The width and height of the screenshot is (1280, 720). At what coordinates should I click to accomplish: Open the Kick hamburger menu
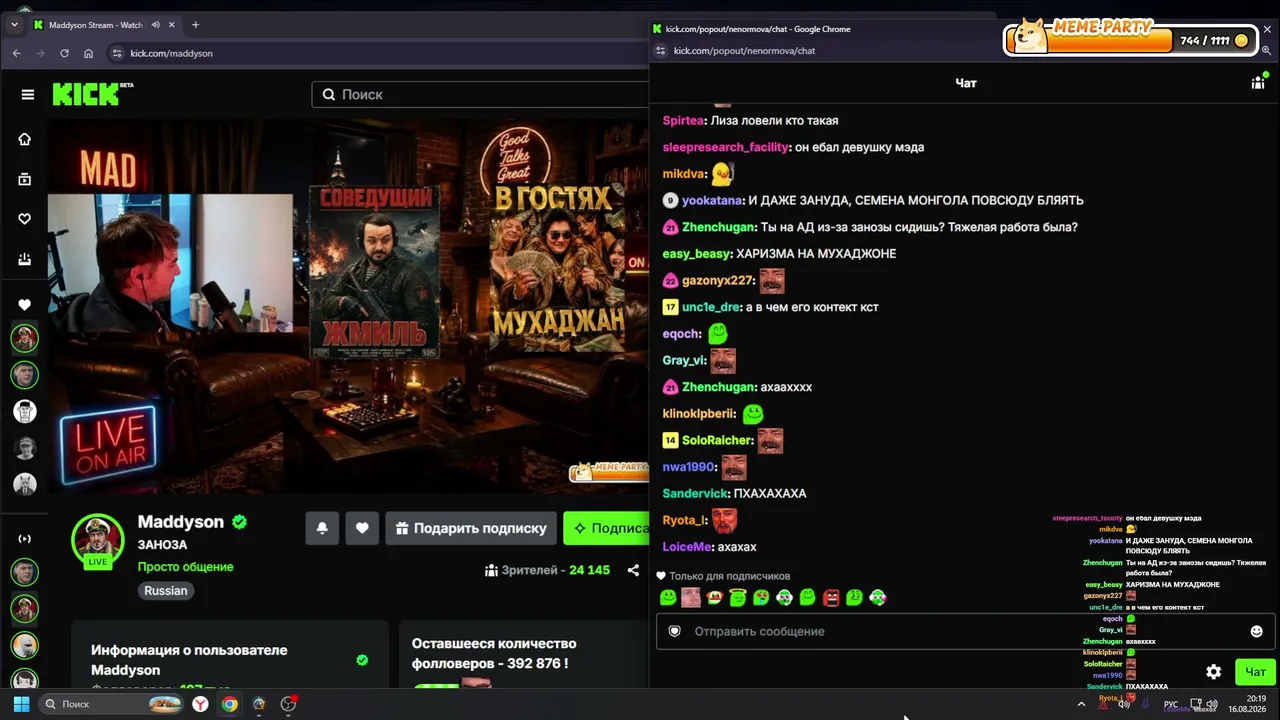[28, 94]
